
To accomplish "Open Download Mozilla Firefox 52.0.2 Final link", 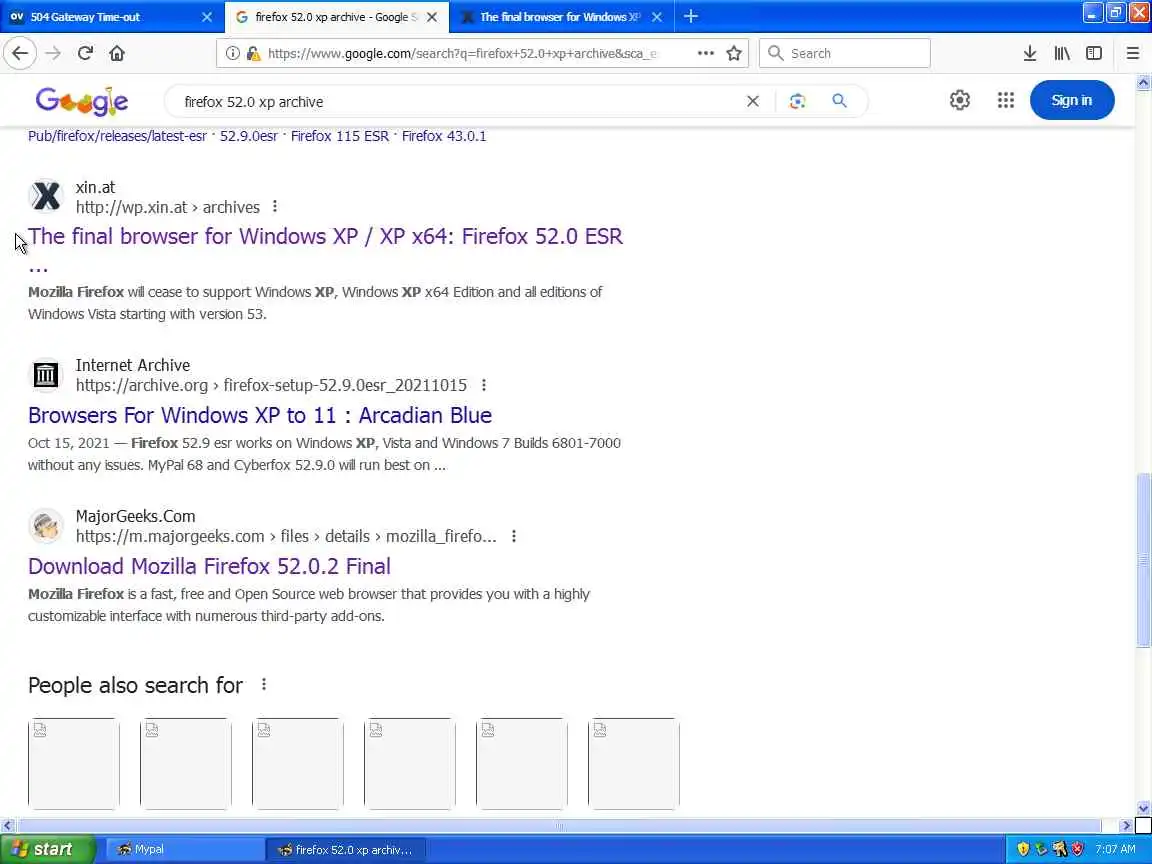I will 209,566.
